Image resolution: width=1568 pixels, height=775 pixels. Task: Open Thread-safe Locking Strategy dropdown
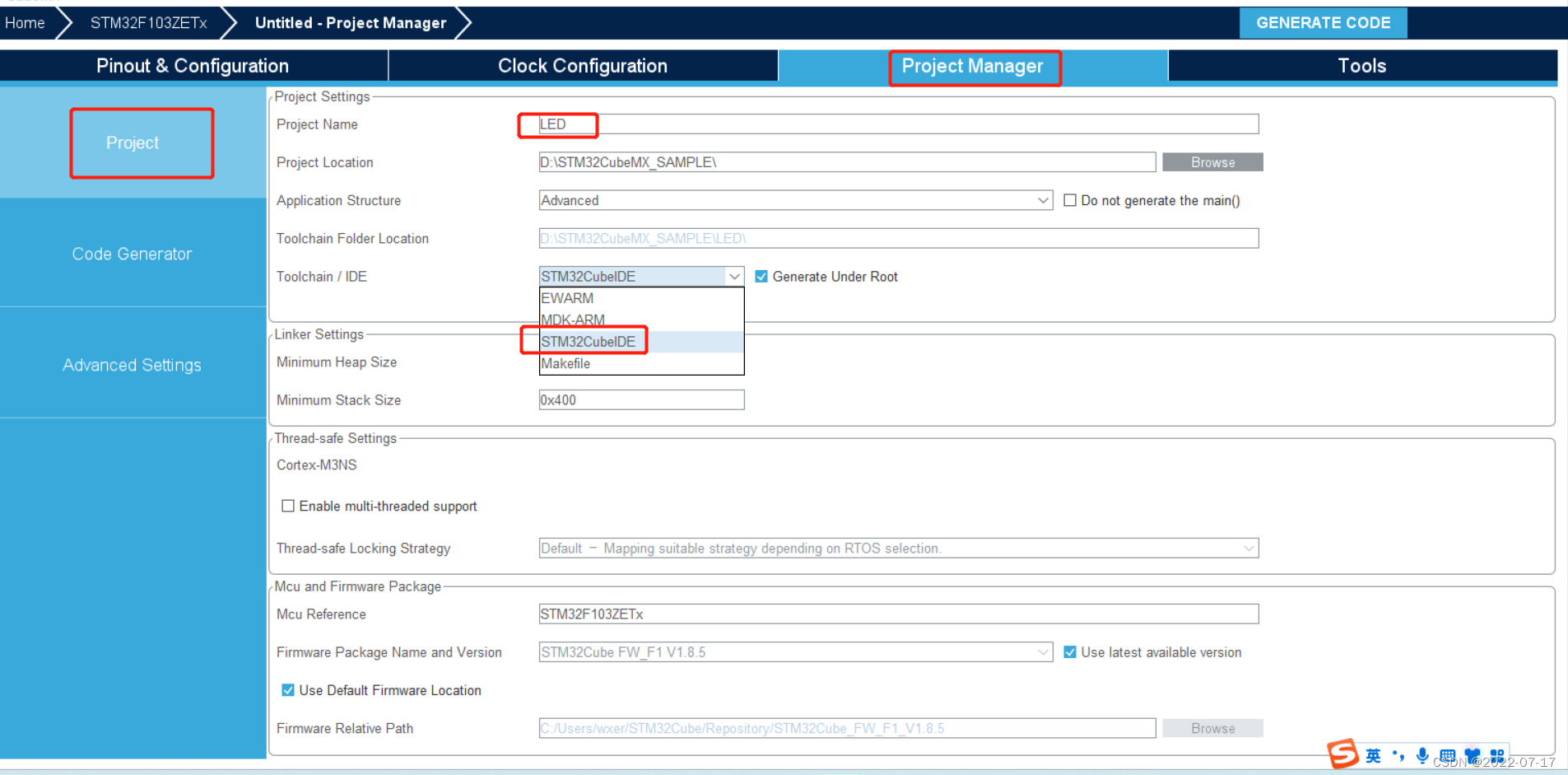coord(899,549)
